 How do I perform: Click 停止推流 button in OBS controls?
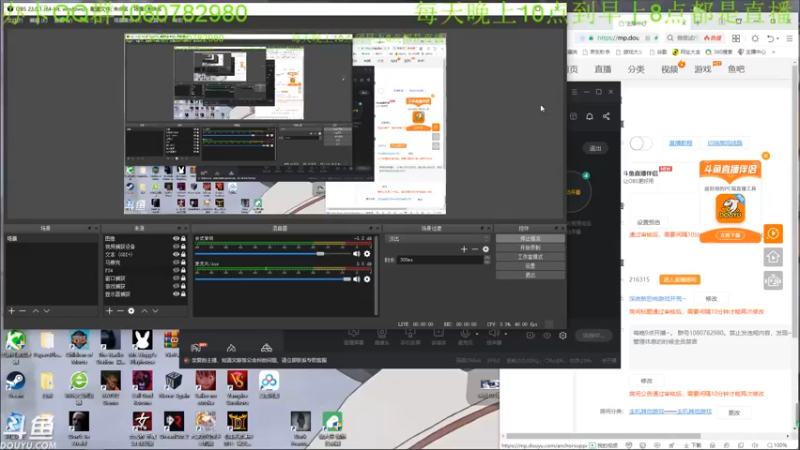(x=530, y=238)
